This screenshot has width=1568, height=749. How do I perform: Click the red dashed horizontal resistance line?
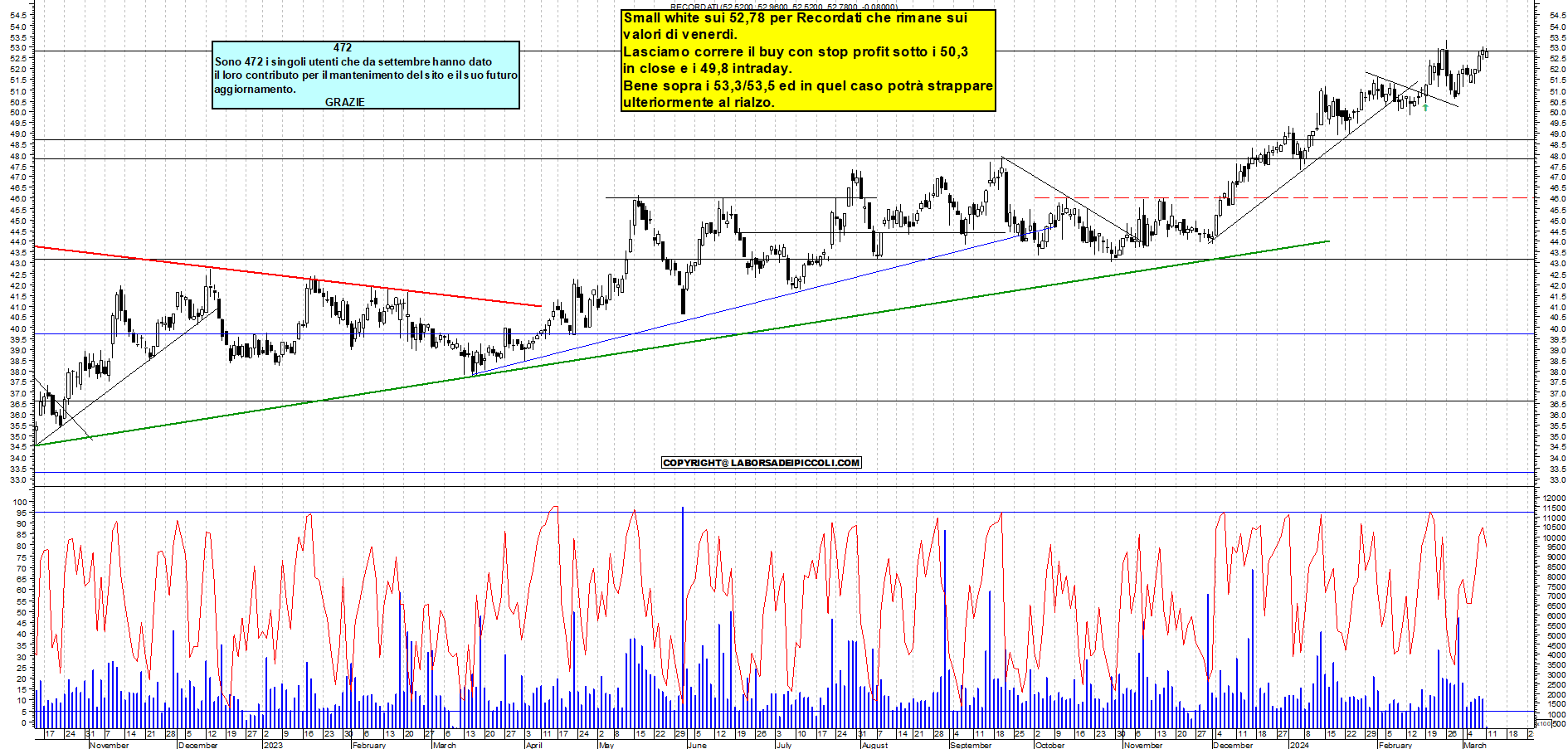click(x=1281, y=197)
